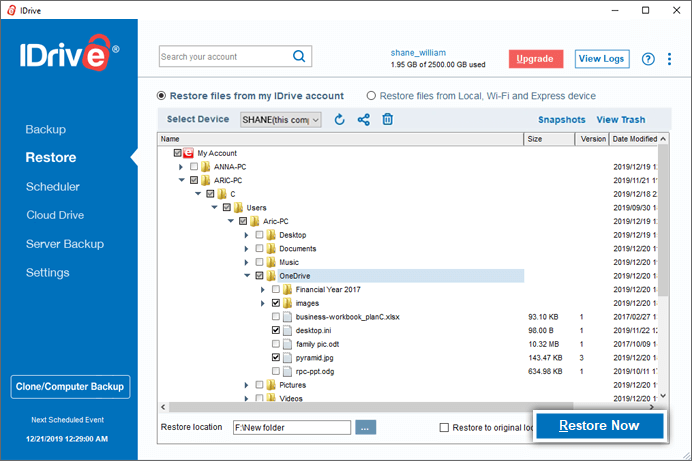Click the Upgrade button
Image resolution: width=692 pixels, height=461 pixels.
click(x=536, y=59)
